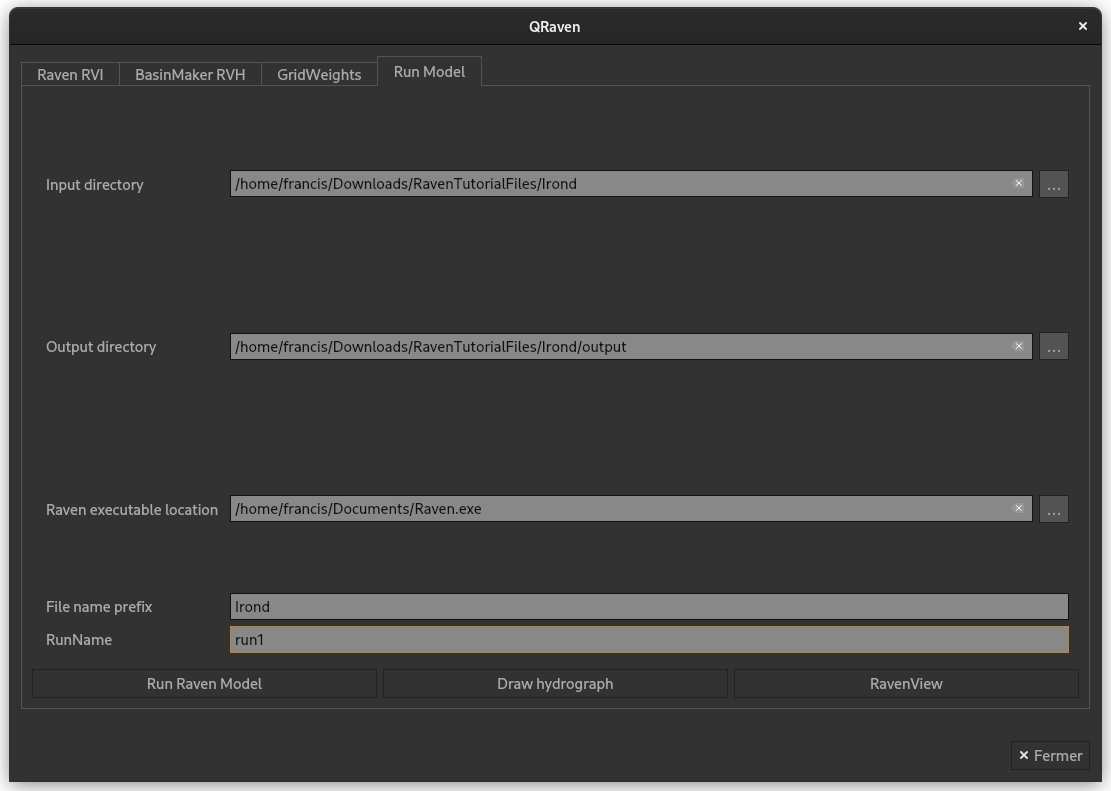Browse for a new output directory

pyautogui.click(x=1054, y=347)
